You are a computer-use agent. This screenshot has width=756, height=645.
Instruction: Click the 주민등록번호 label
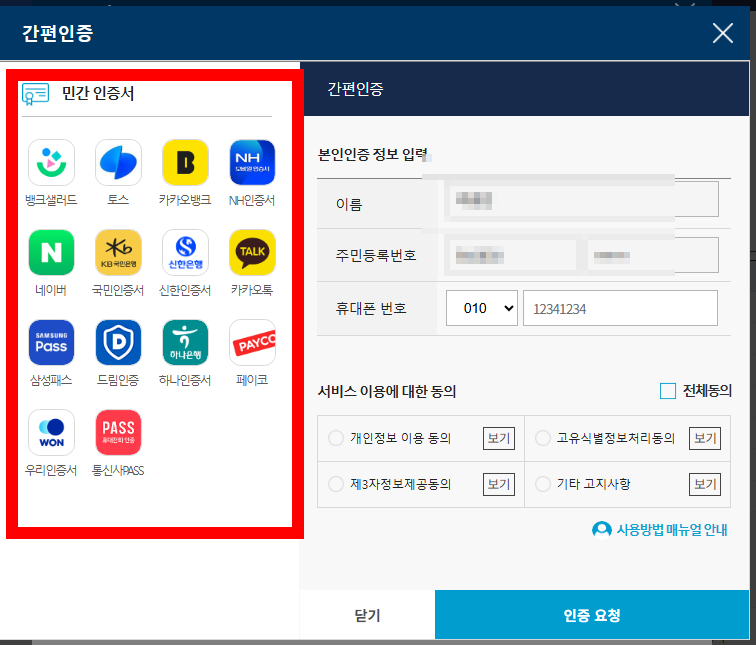[x=376, y=255]
